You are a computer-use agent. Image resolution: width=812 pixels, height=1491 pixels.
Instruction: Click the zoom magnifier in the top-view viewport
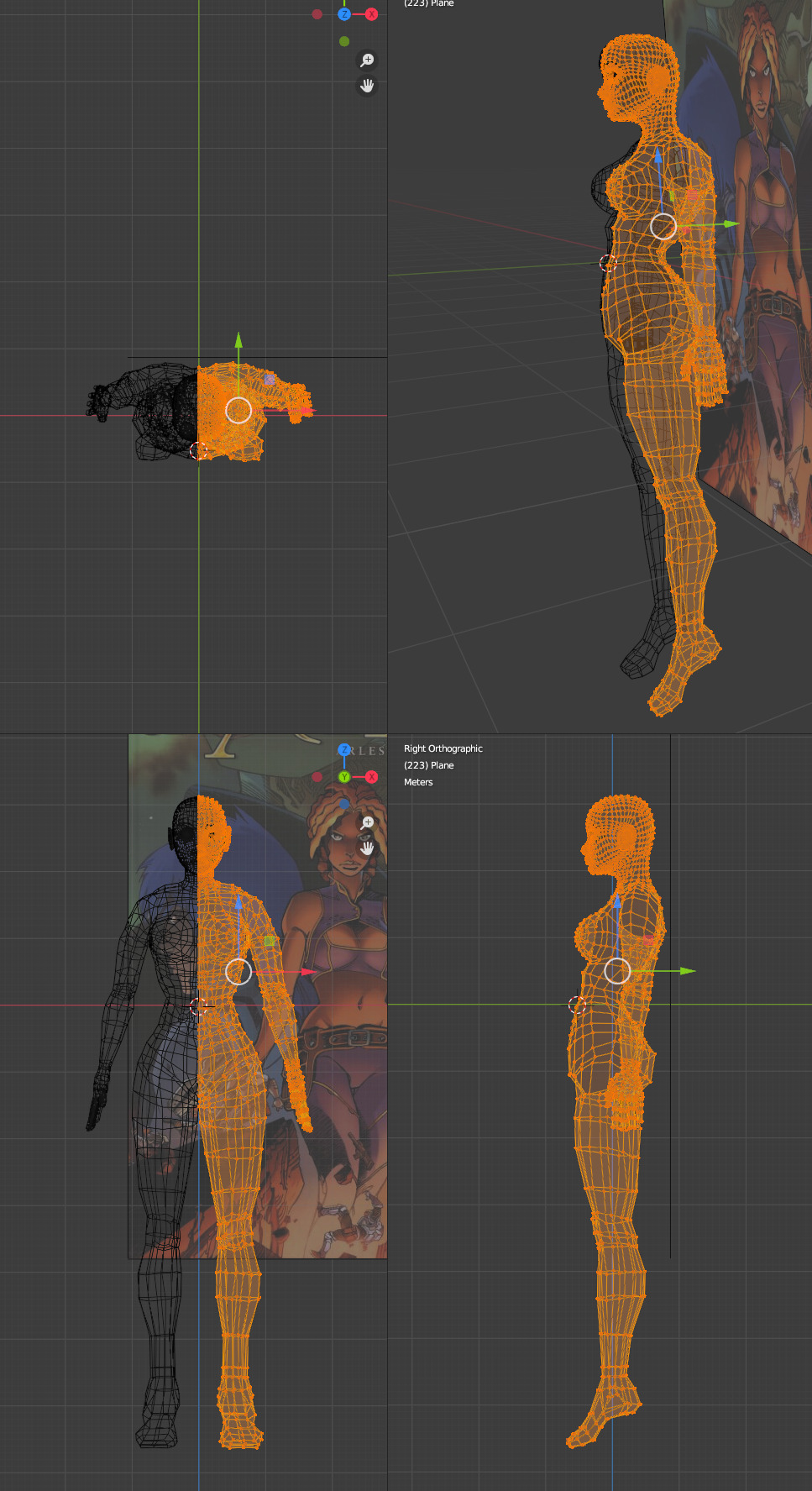(x=367, y=60)
